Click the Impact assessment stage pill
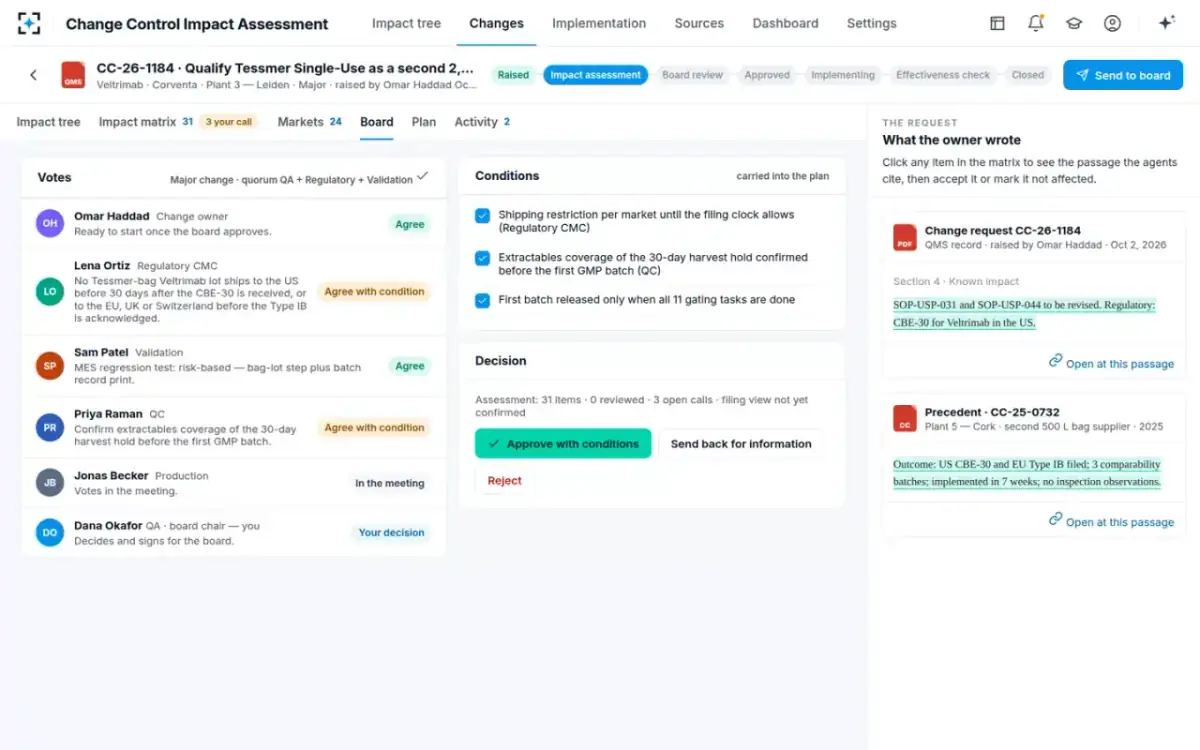 (x=595, y=75)
